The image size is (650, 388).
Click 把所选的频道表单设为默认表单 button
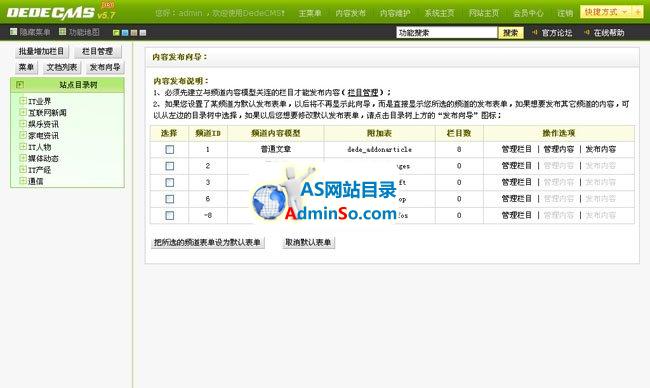click(x=207, y=242)
